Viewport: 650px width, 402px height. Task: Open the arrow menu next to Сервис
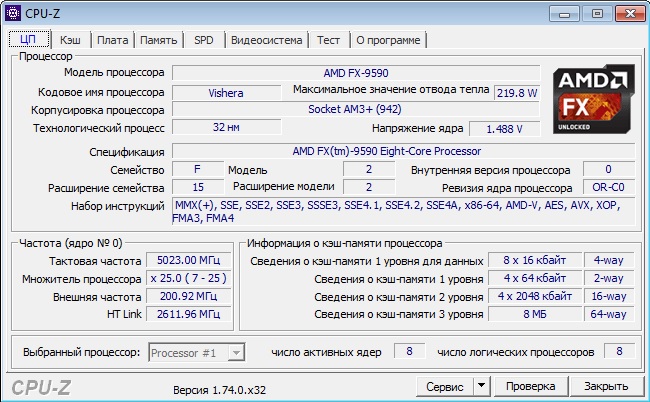(x=482, y=386)
